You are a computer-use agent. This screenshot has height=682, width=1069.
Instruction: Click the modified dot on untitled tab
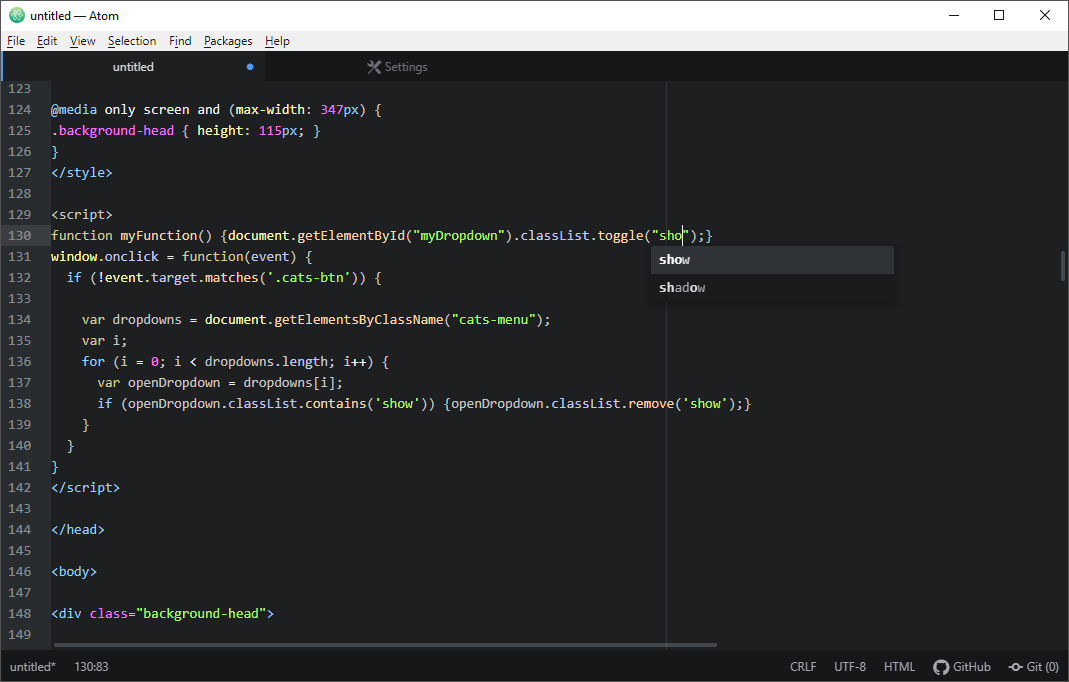click(250, 67)
